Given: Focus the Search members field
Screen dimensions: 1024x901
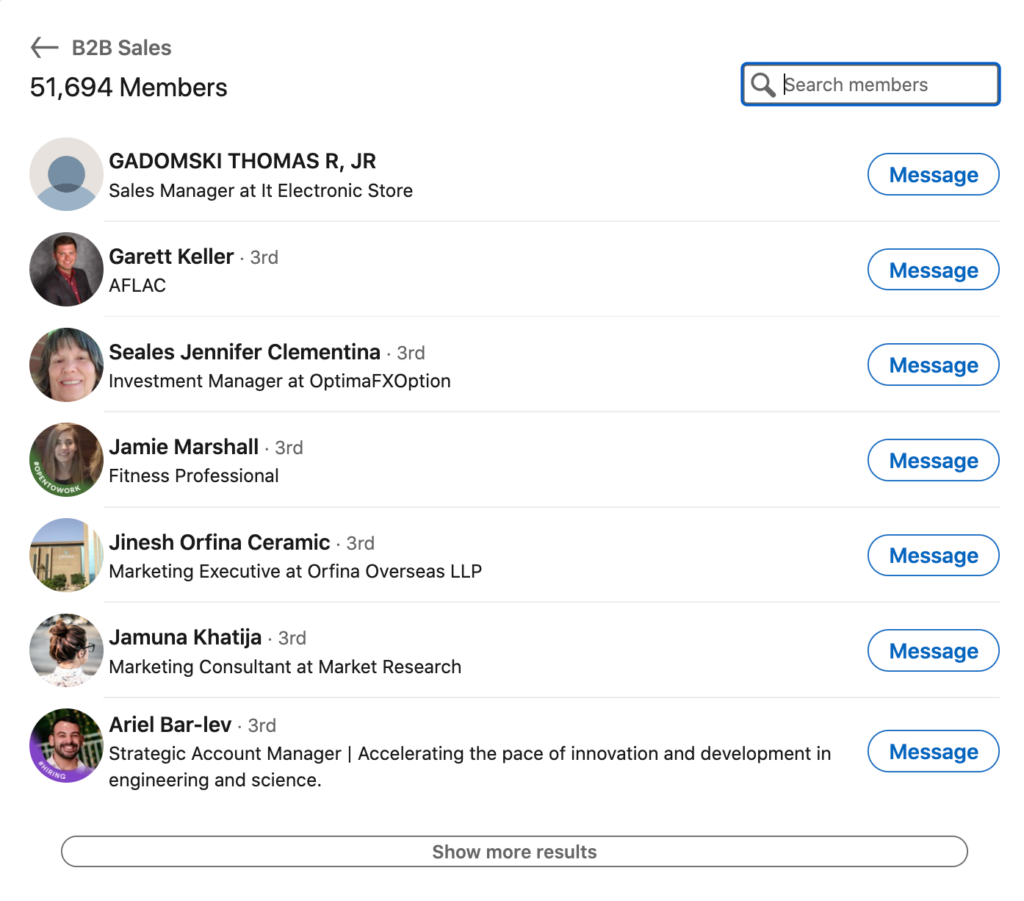Looking at the screenshot, I should 885,85.
